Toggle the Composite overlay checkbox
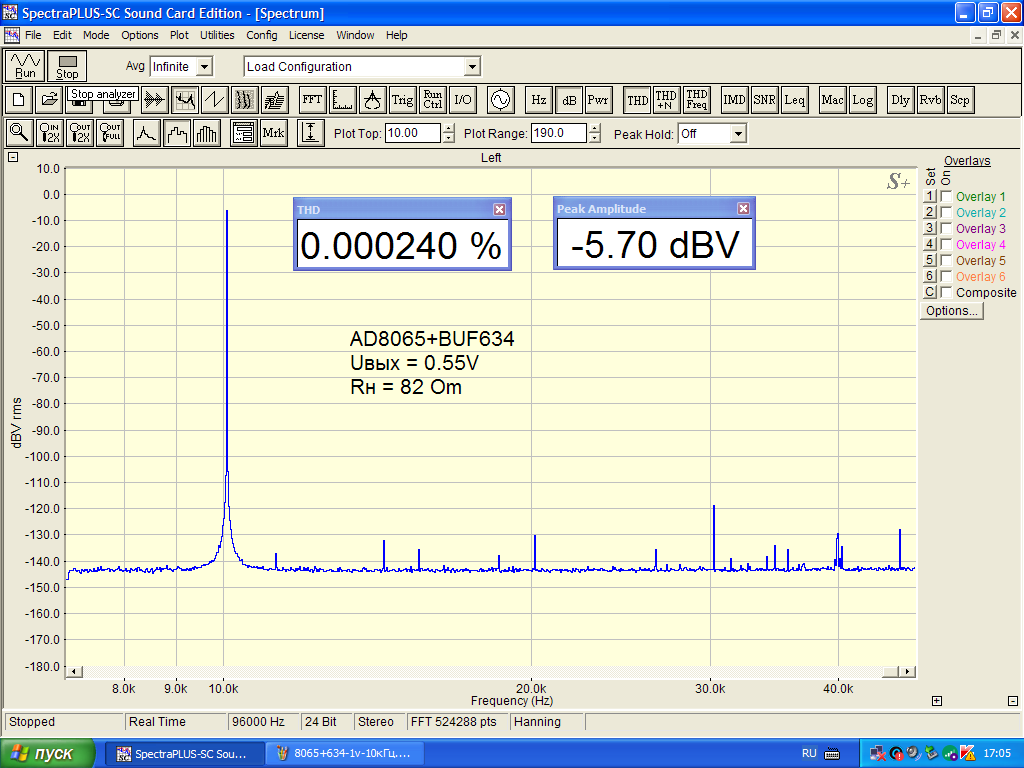This screenshot has height=768, width=1024. (946, 293)
